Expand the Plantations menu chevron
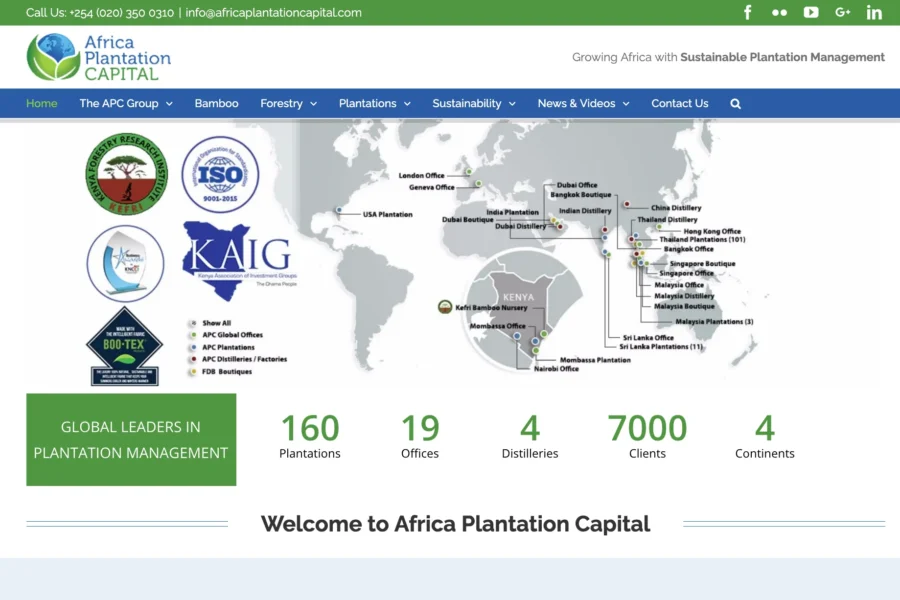Viewport: 900px width, 600px height. [408, 104]
